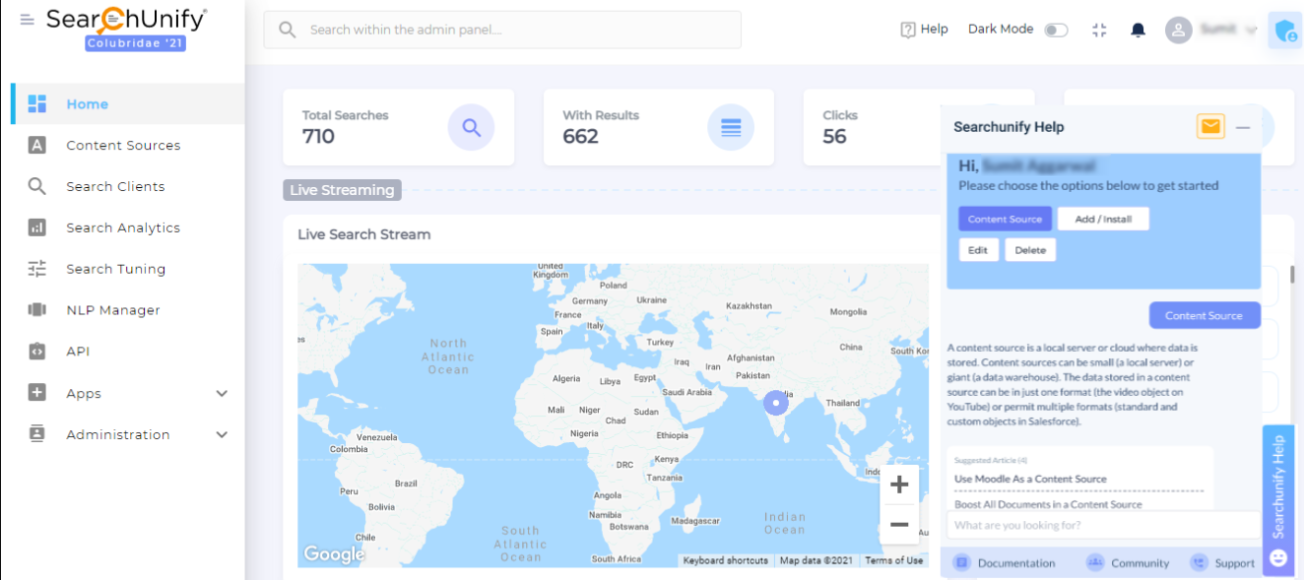Click the Help question mark icon
This screenshot has height=580, width=1304.
[908, 30]
